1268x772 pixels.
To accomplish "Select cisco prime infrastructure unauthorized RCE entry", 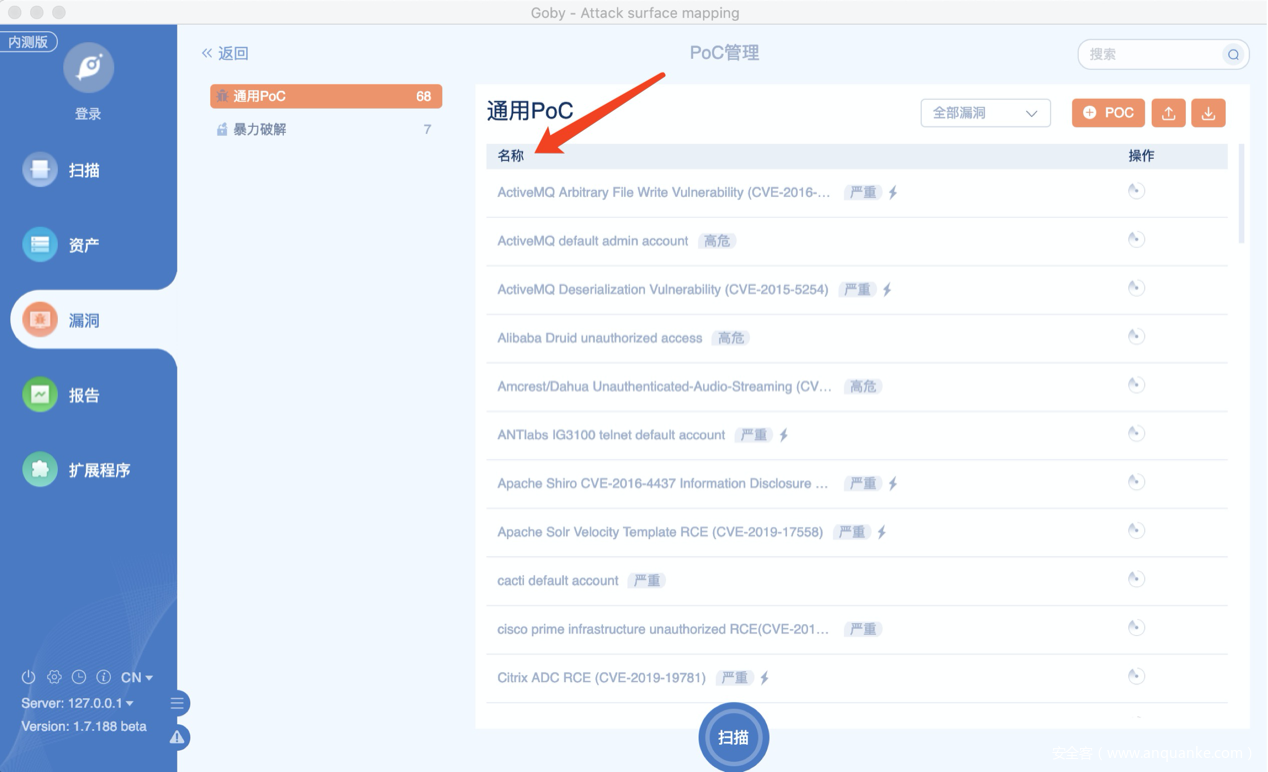I will point(663,629).
